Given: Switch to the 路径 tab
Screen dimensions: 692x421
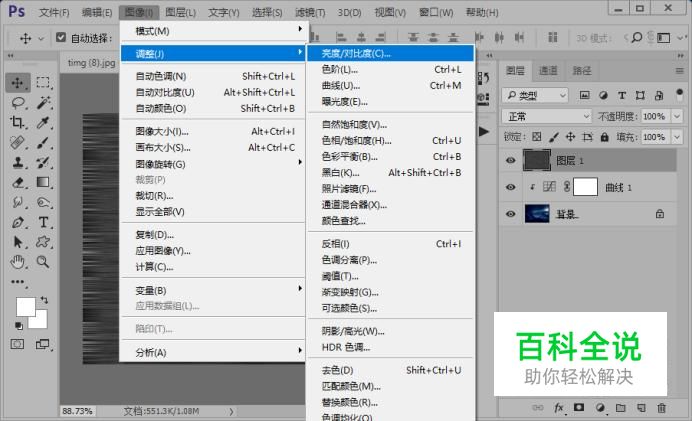Looking at the screenshot, I should tap(582, 71).
